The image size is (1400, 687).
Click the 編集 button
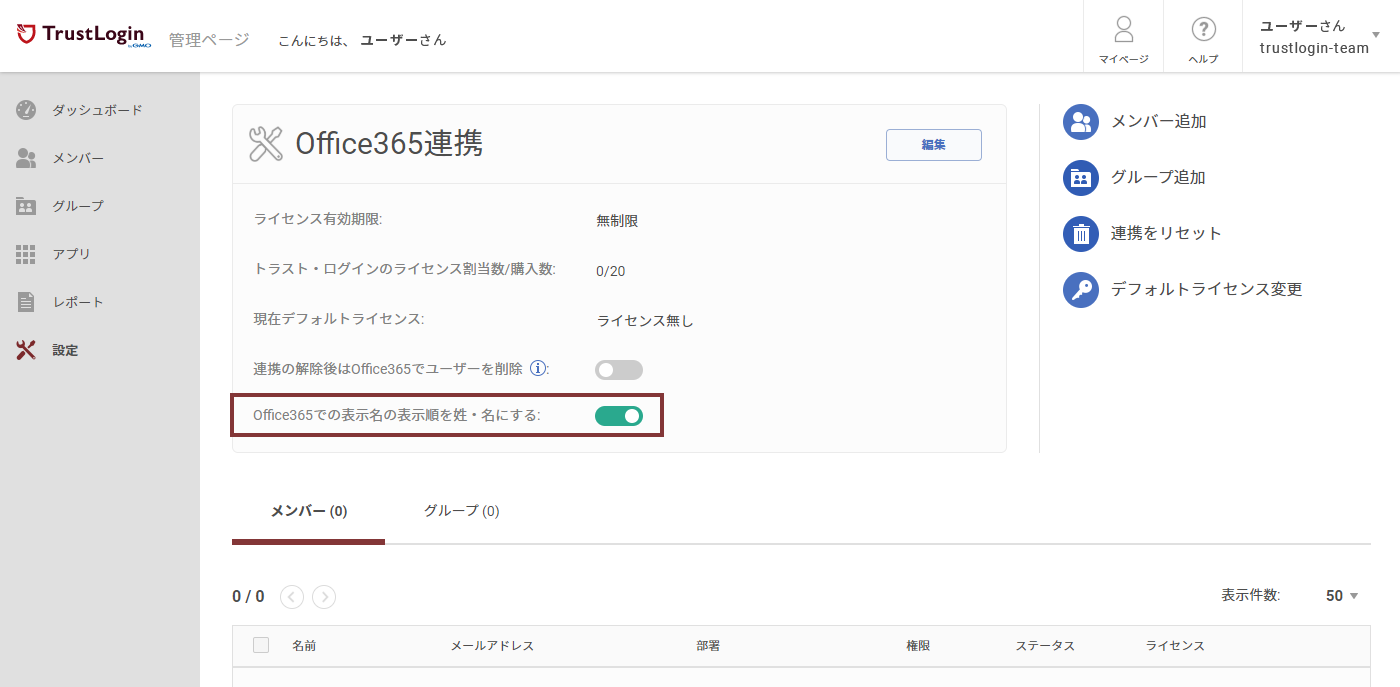(x=932, y=144)
